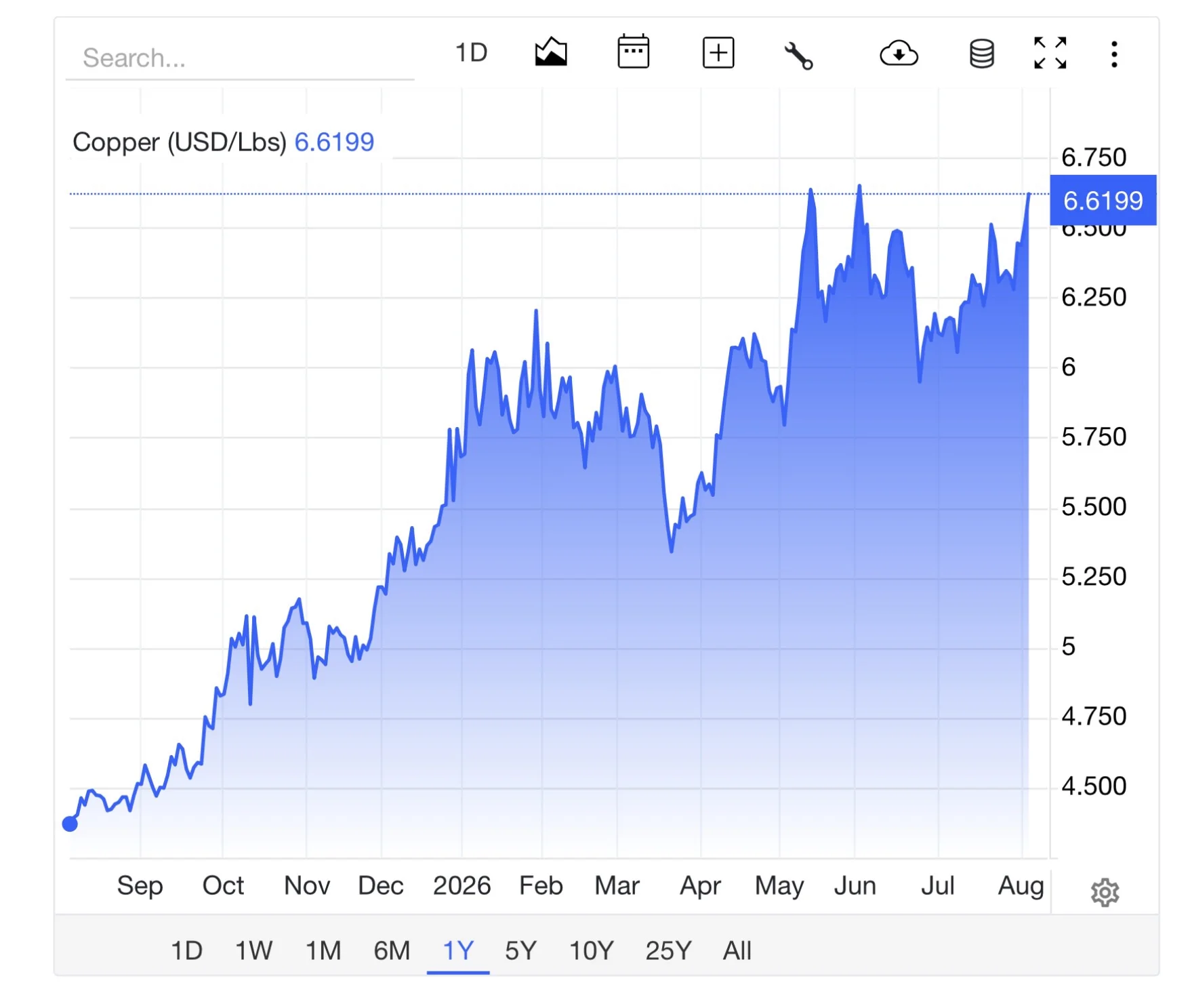
Task: Click the starting data point dot on chart
Action: point(70,824)
